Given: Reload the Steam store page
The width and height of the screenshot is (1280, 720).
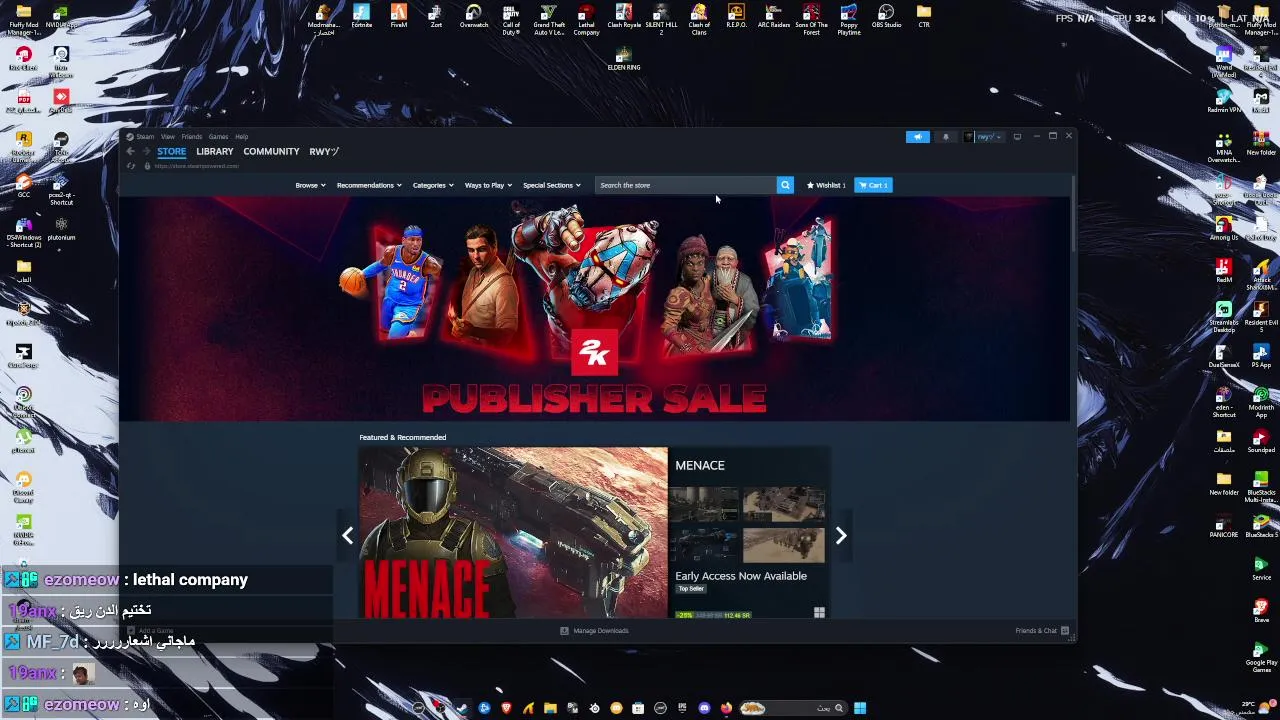Looking at the screenshot, I should [x=130, y=166].
